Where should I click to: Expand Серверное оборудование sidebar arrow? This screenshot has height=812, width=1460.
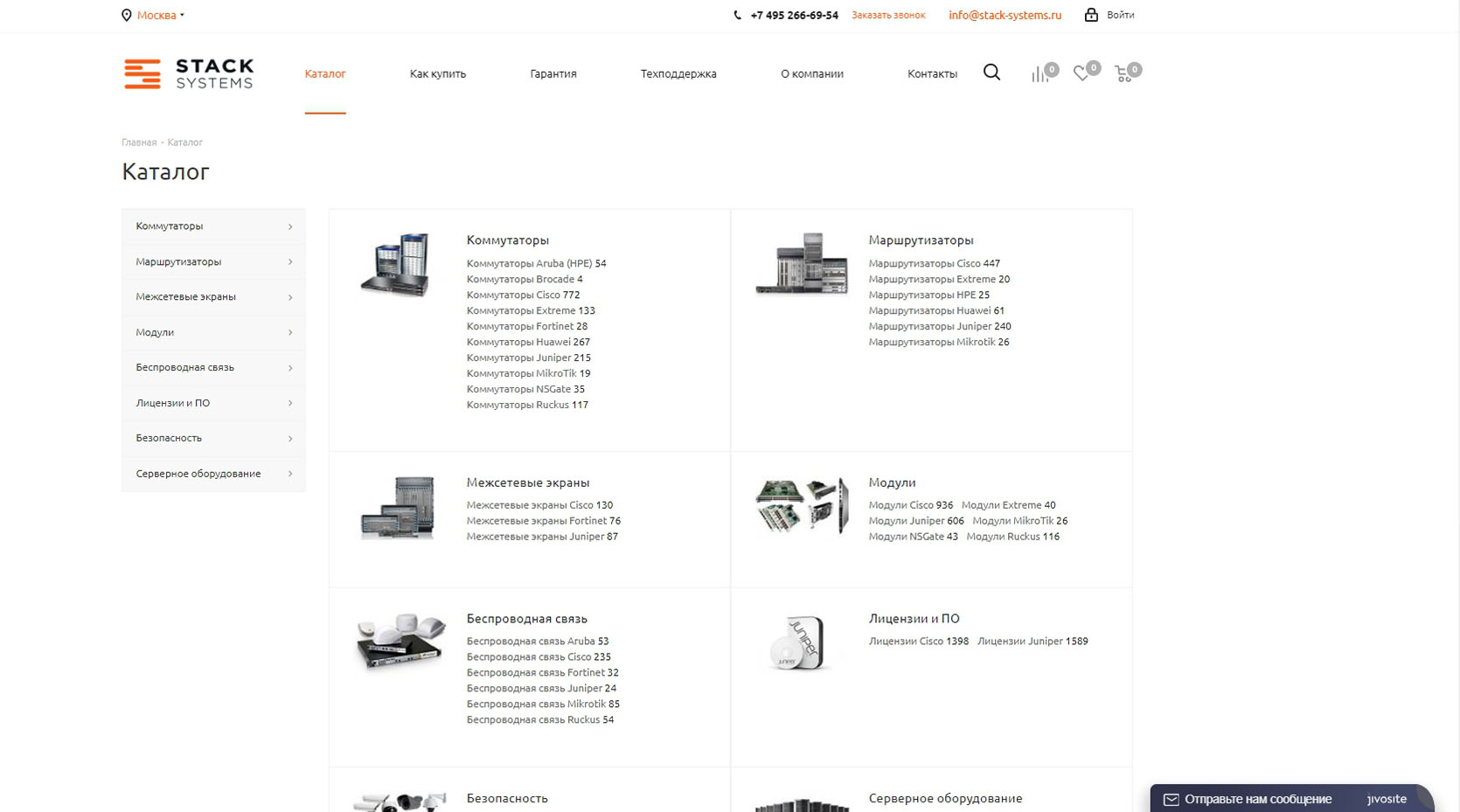coord(290,474)
